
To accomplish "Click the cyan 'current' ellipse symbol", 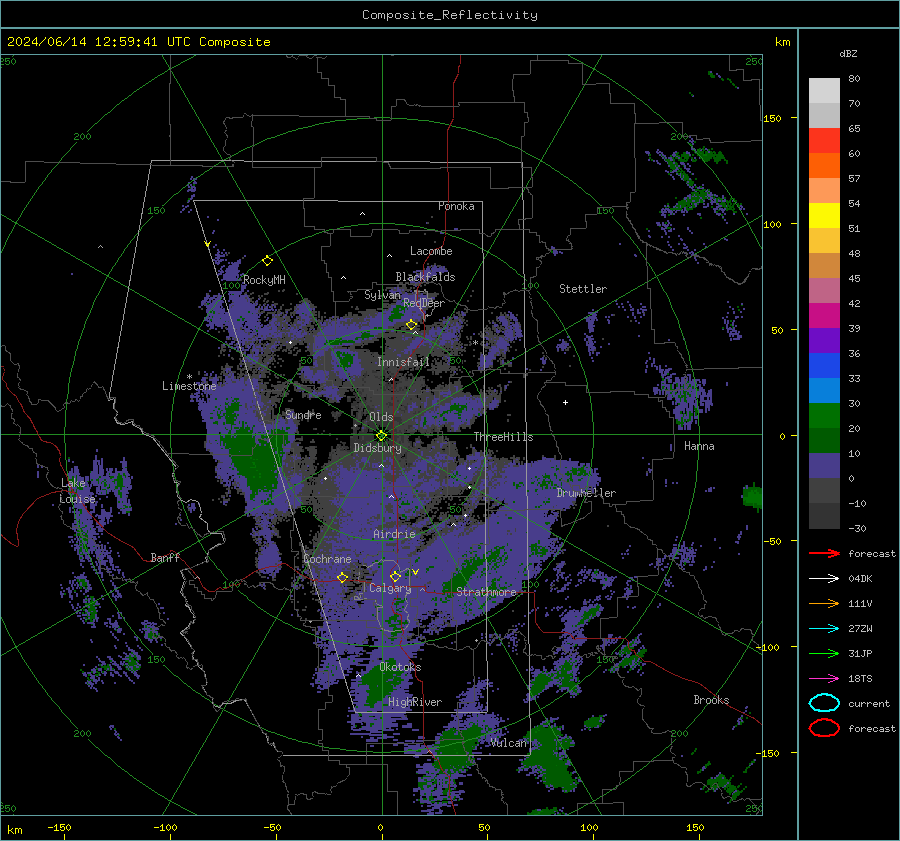I will [824, 703].
